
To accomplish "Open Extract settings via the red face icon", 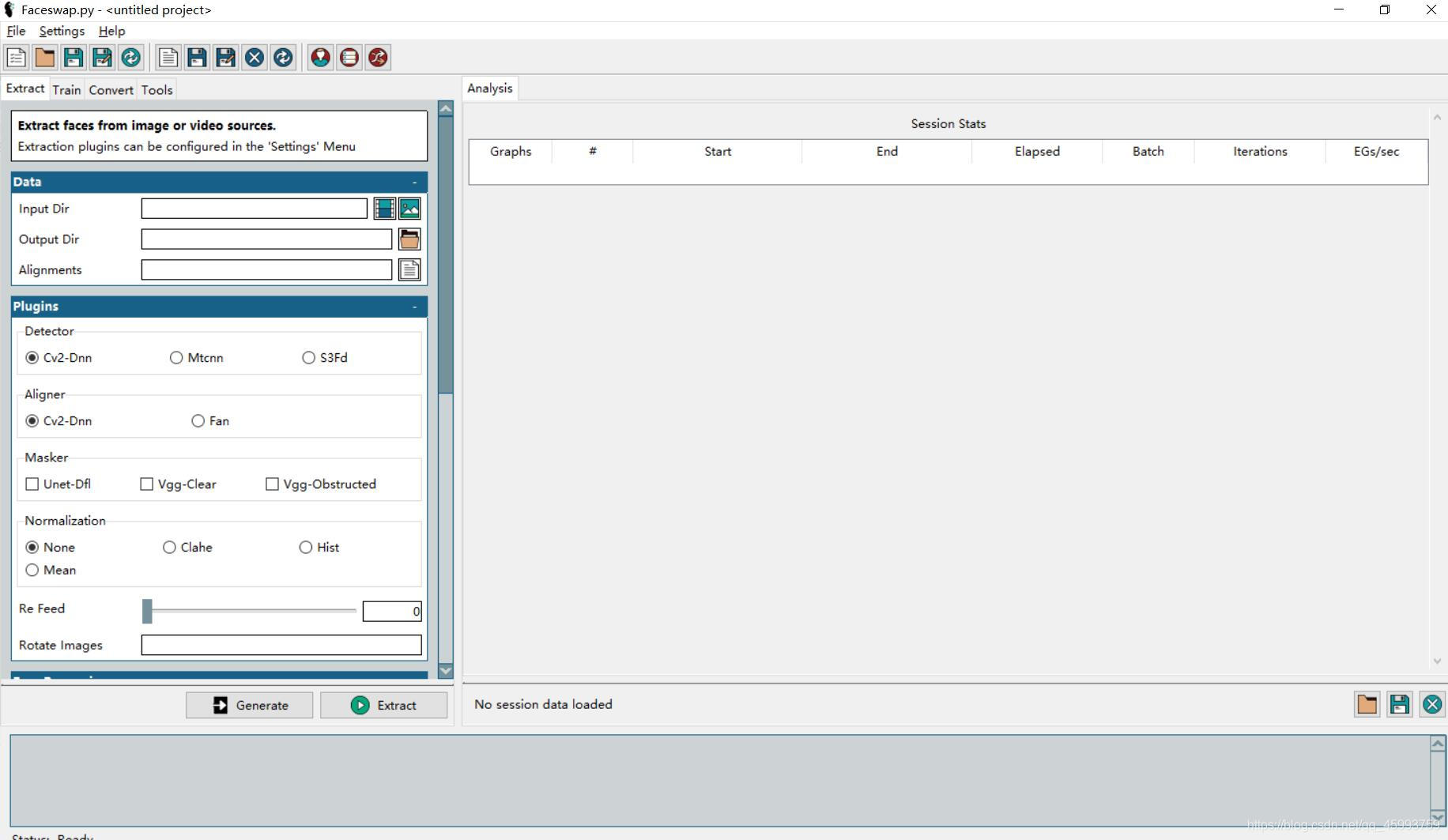I will pyautogui.click(x=320, y=58).
